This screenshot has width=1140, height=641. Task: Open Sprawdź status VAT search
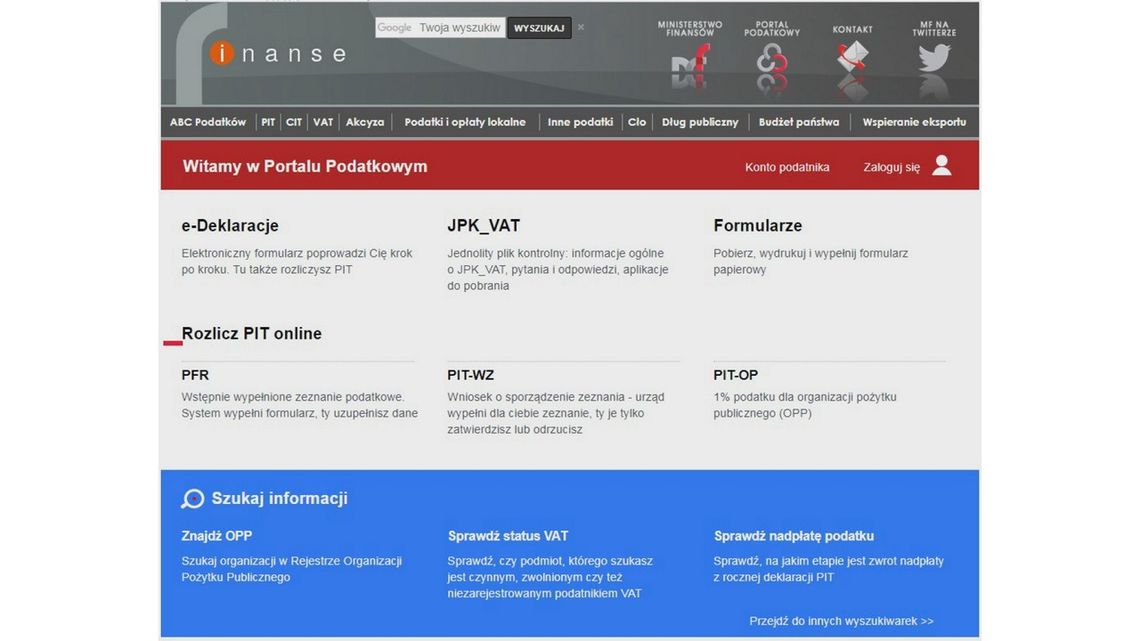tap(508, 536)
